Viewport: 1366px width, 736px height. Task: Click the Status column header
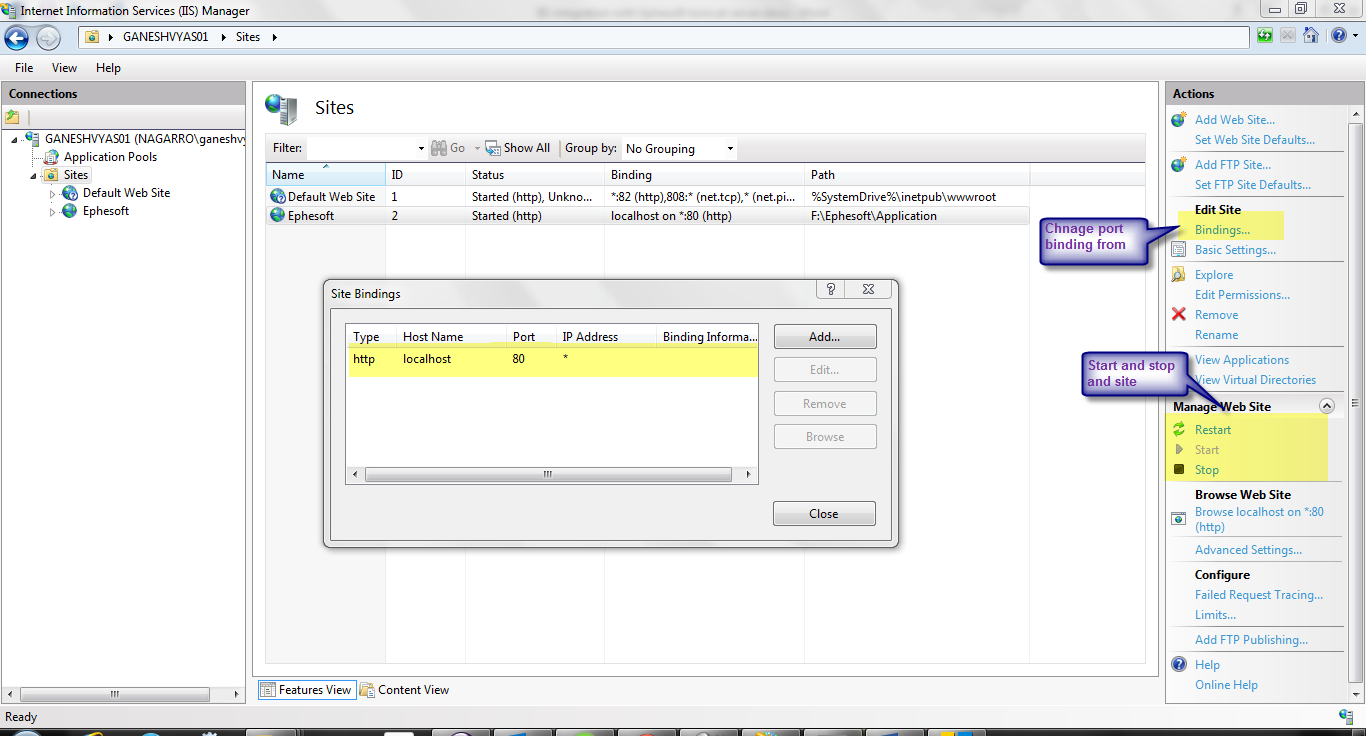pyautogui.click(x=536, y=174)
